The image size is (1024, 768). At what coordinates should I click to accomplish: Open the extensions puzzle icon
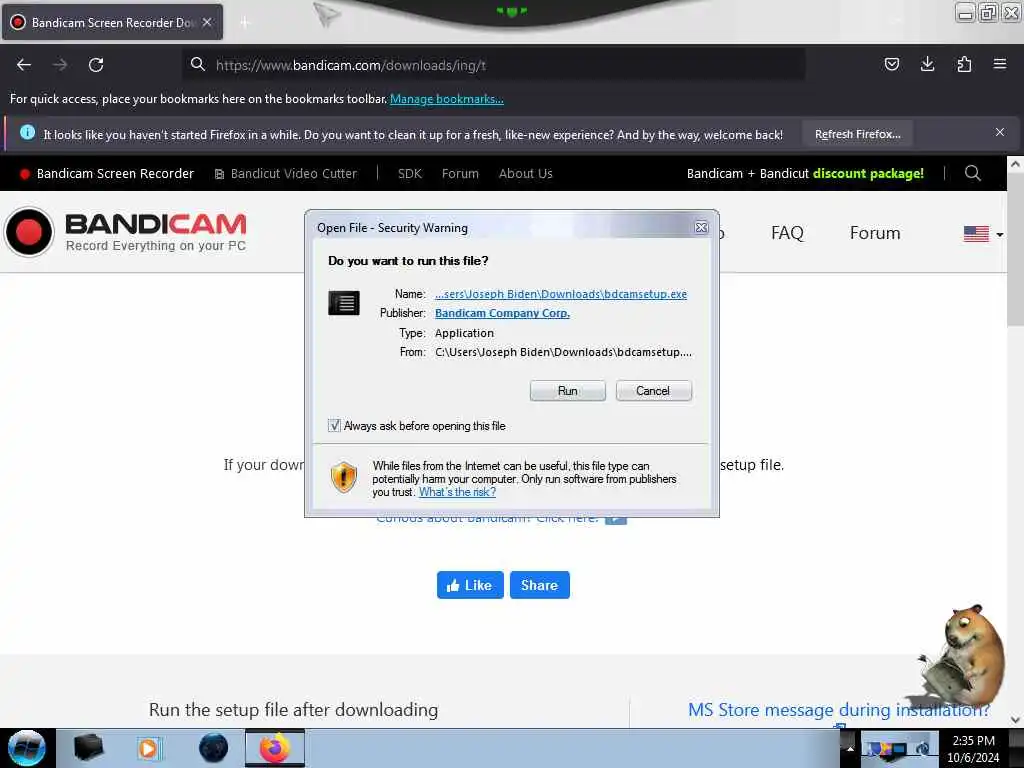964,64
